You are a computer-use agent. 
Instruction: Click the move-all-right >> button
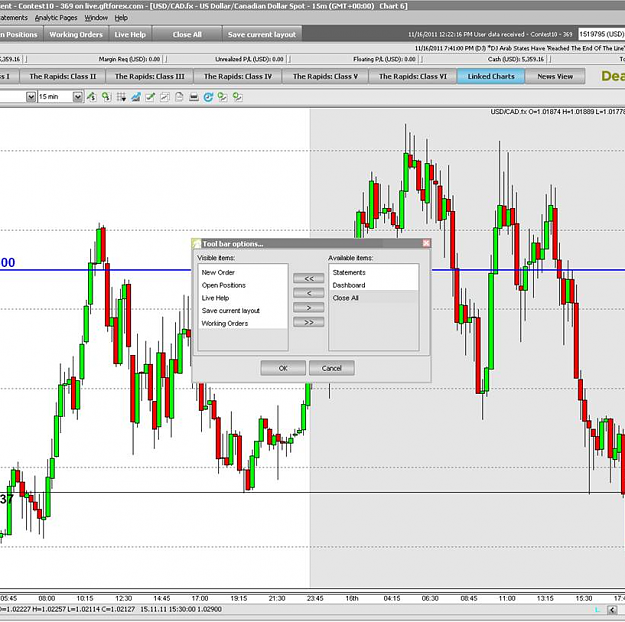[309, 322]
